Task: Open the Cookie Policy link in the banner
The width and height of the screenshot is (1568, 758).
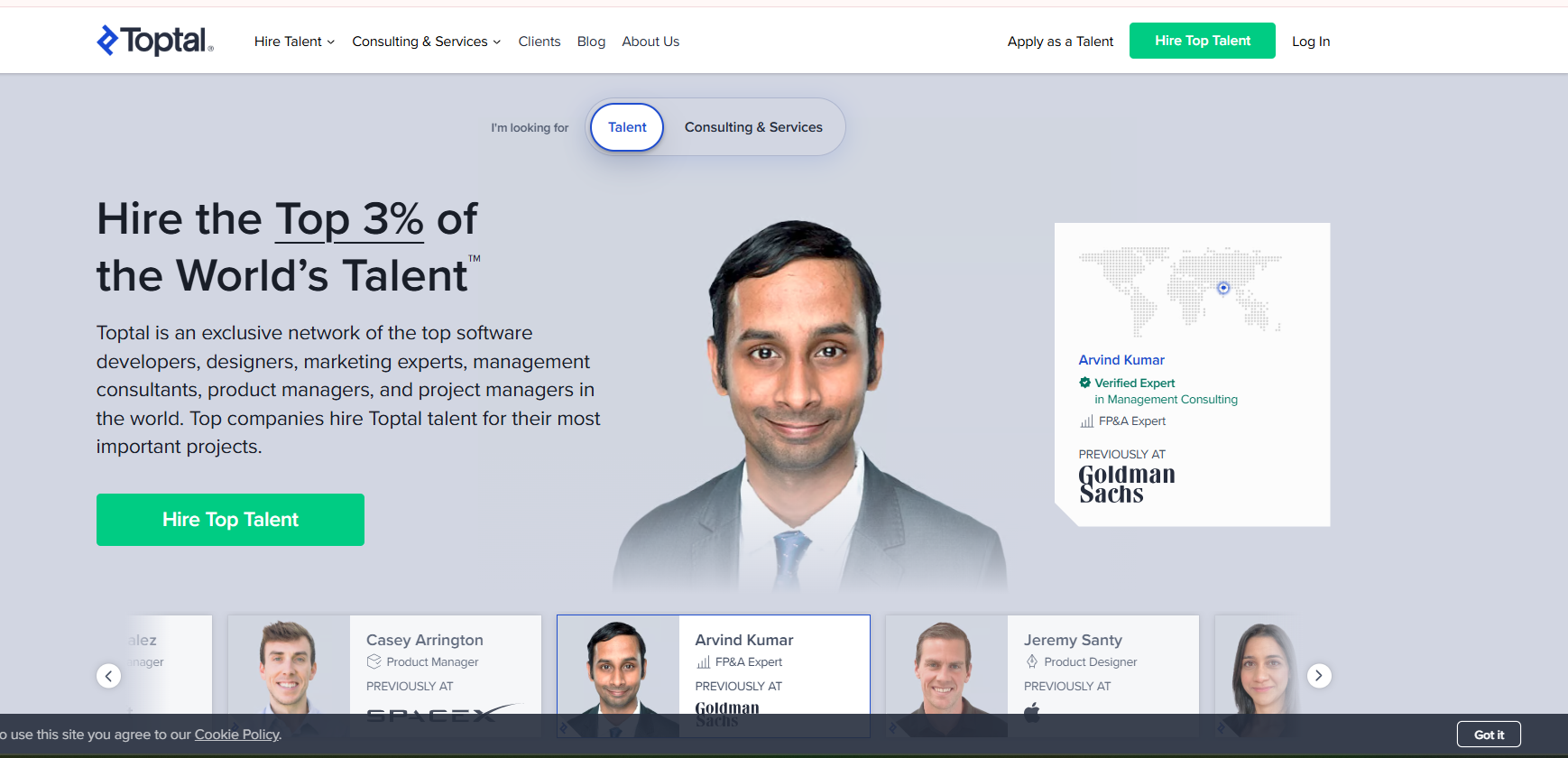Action: 236,735
